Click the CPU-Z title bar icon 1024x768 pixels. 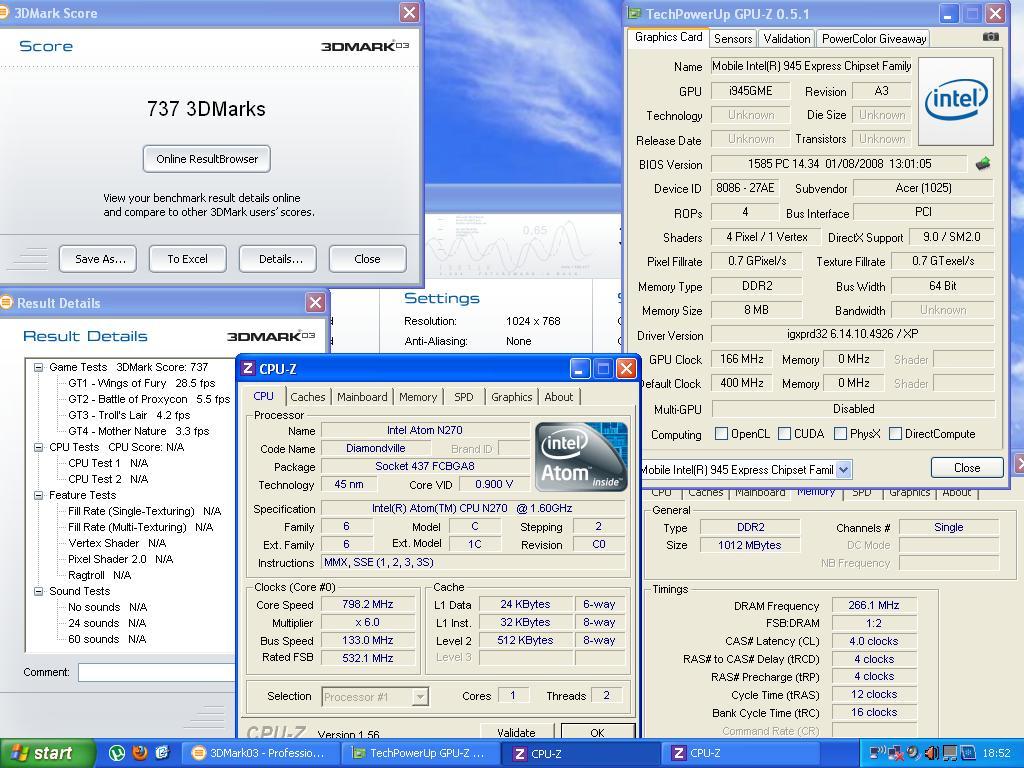point(248,369)
